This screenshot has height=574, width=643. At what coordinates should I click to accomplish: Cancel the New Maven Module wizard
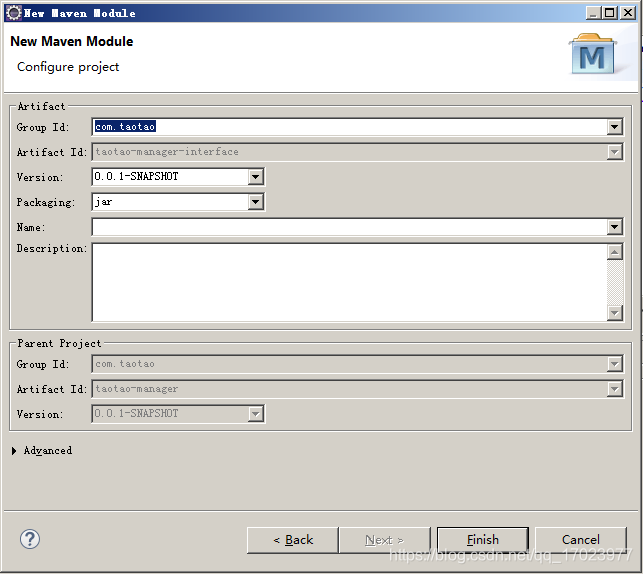coord(581,540)
